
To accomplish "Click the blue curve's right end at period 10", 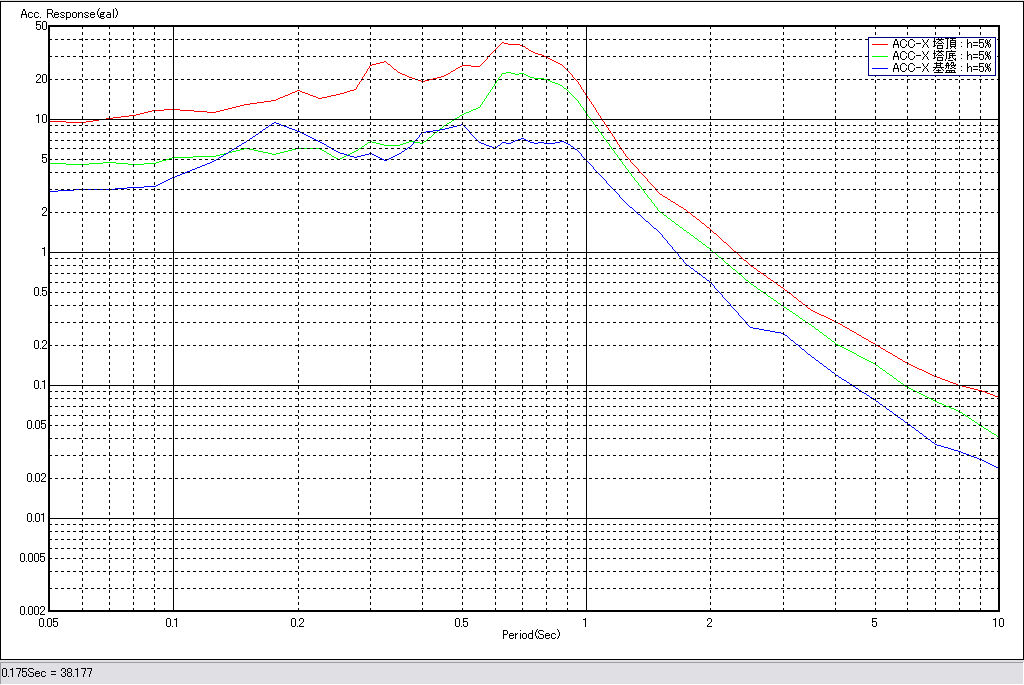I will click(x=998, y=467).
